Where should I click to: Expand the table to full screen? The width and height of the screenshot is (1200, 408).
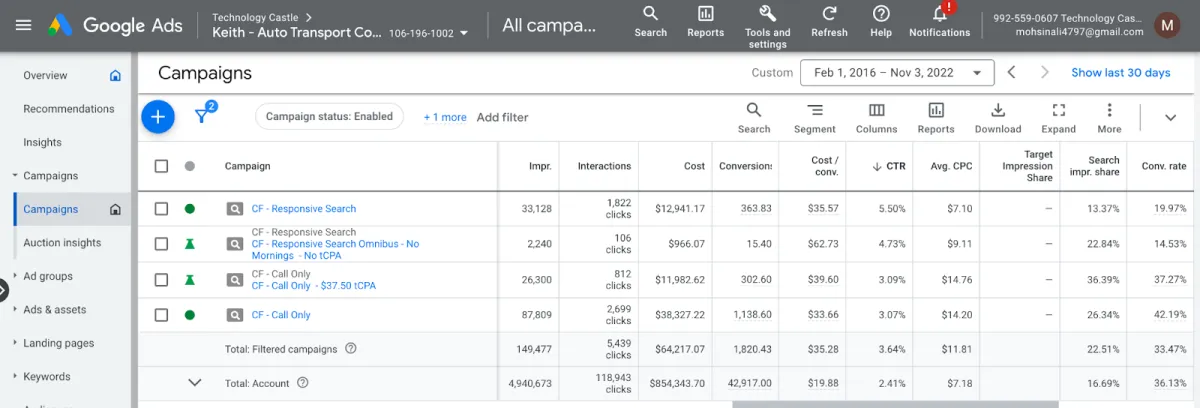1058,117
